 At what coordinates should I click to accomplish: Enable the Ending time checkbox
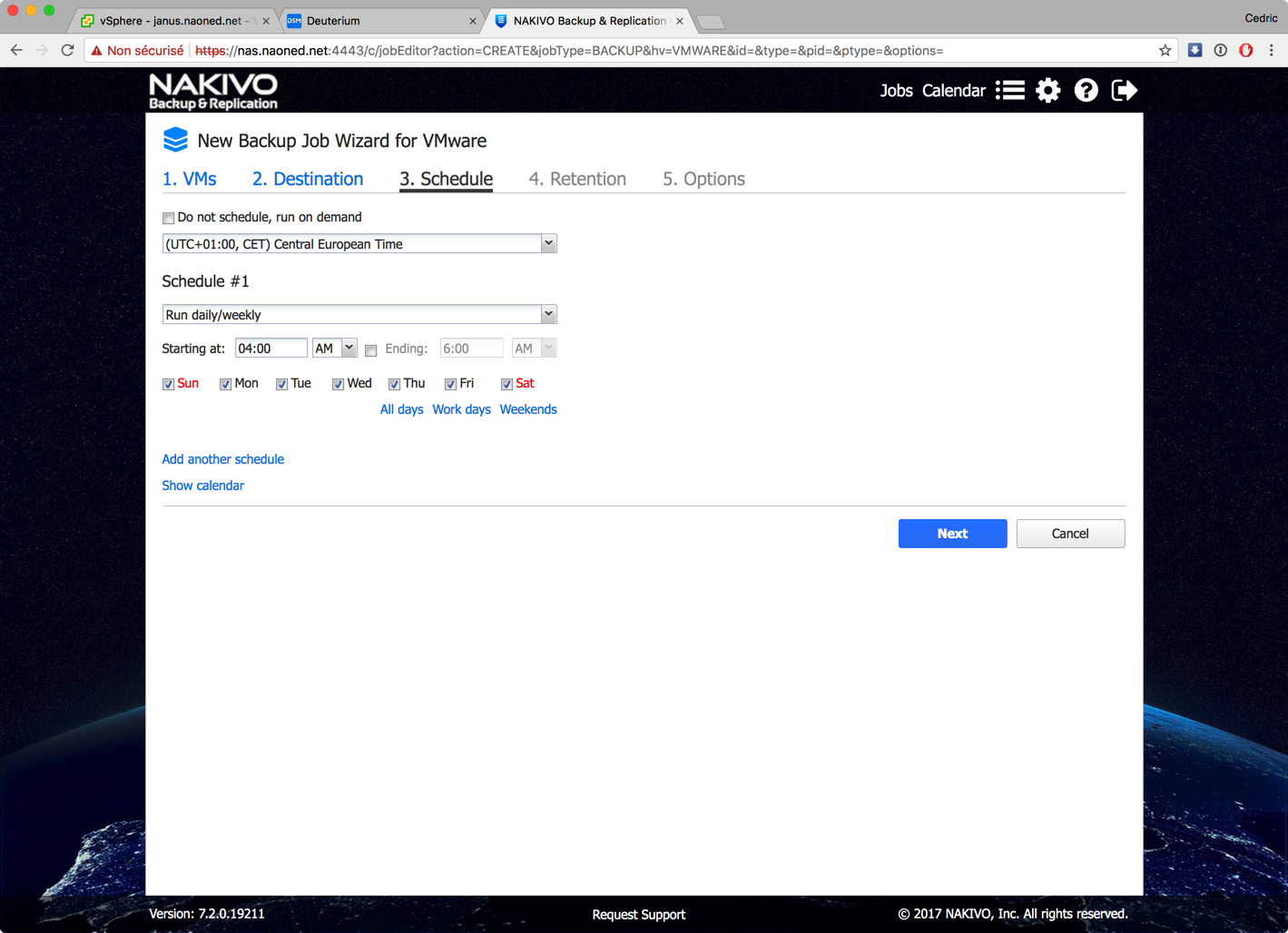pyautogui.click(x=370, y=350)
